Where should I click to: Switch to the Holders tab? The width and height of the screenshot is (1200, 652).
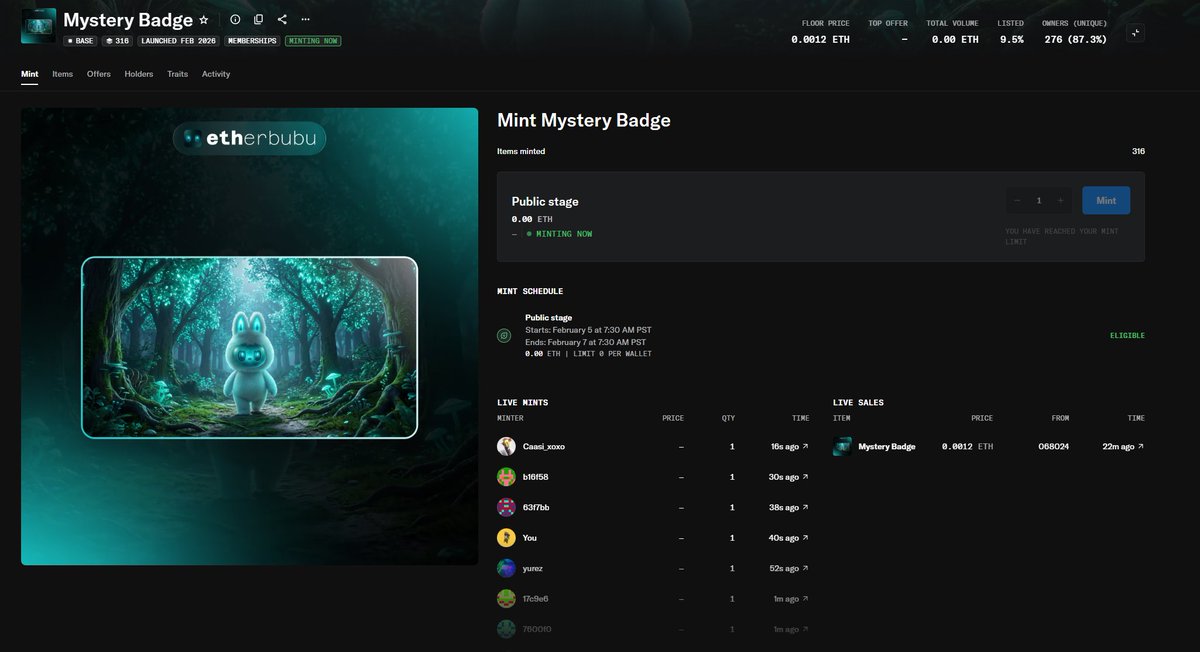coord(139,74)
